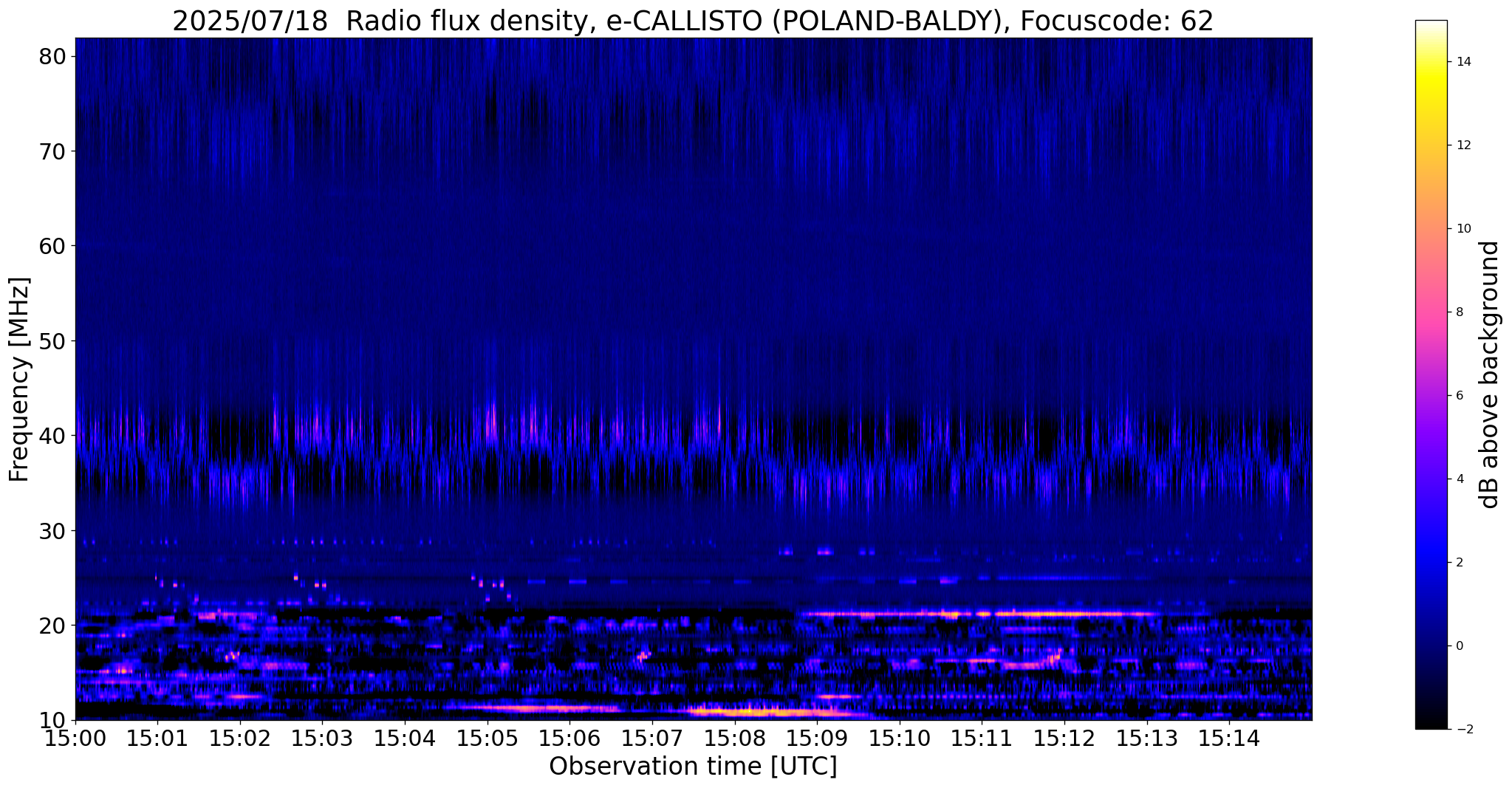Click the 15:10 time tick label
The image size is (1512, 788).
click(x=900, y=738)
